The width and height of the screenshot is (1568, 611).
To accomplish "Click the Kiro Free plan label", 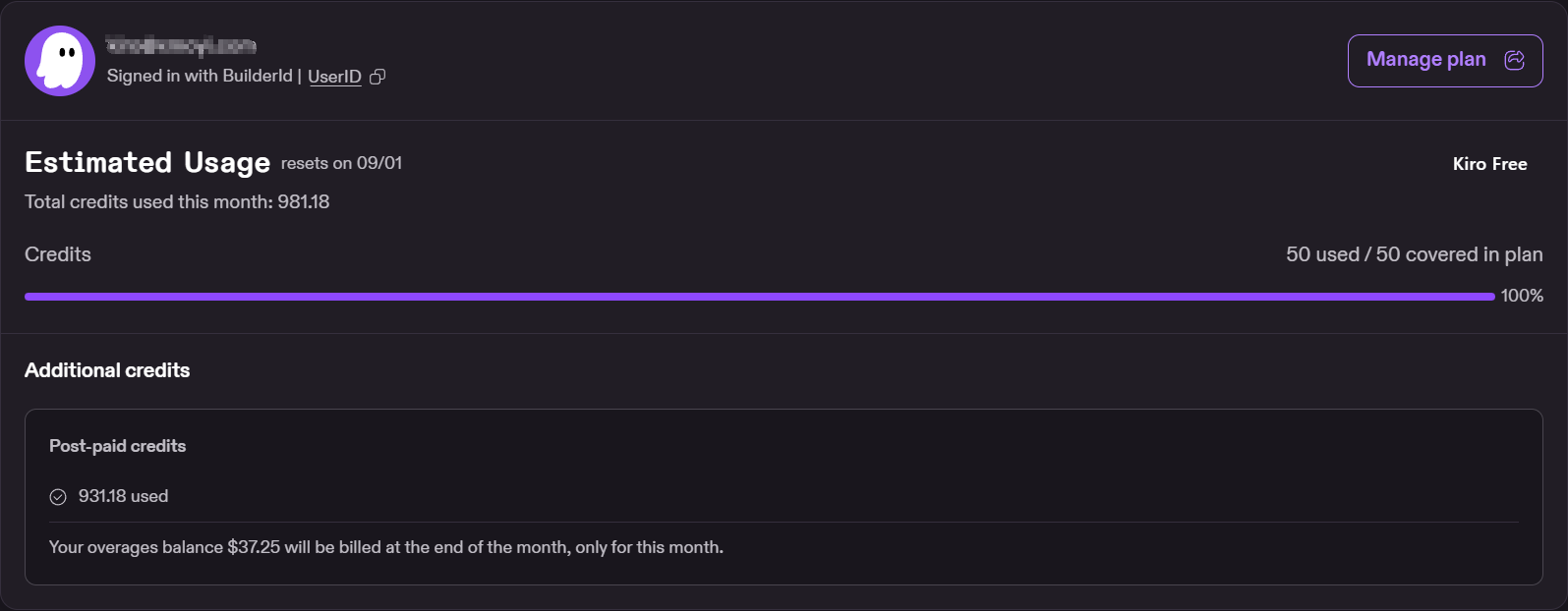I will pyautogui.click(x=1489, y=164).
